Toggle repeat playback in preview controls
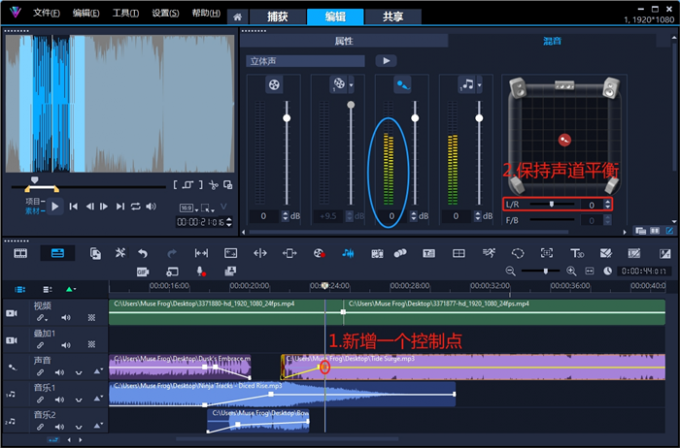Viewport: 680px width, 448px height. tap(134, 207)
